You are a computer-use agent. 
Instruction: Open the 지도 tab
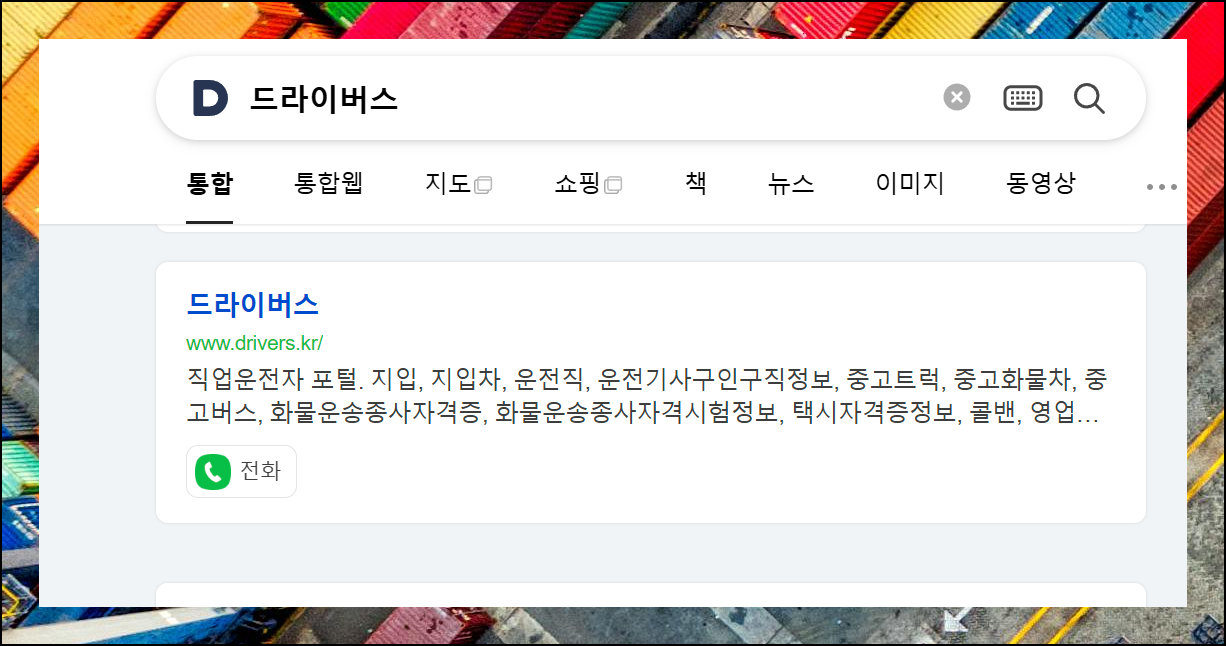[x=448, y=184]
